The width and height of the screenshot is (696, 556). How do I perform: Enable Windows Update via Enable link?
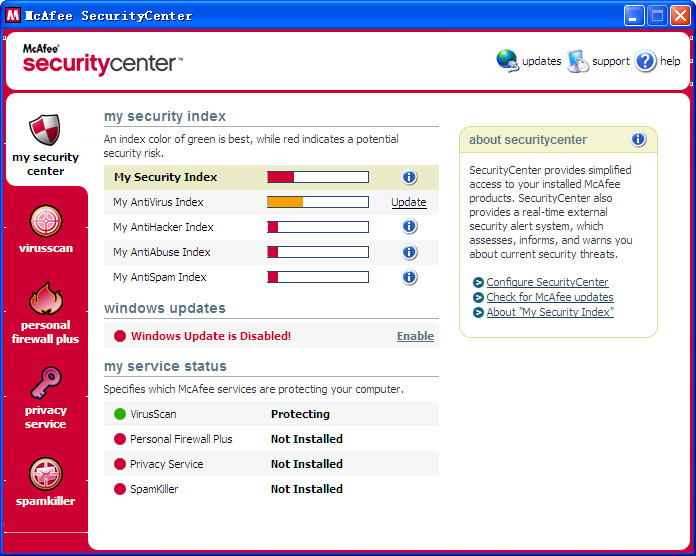pos(415,336)
